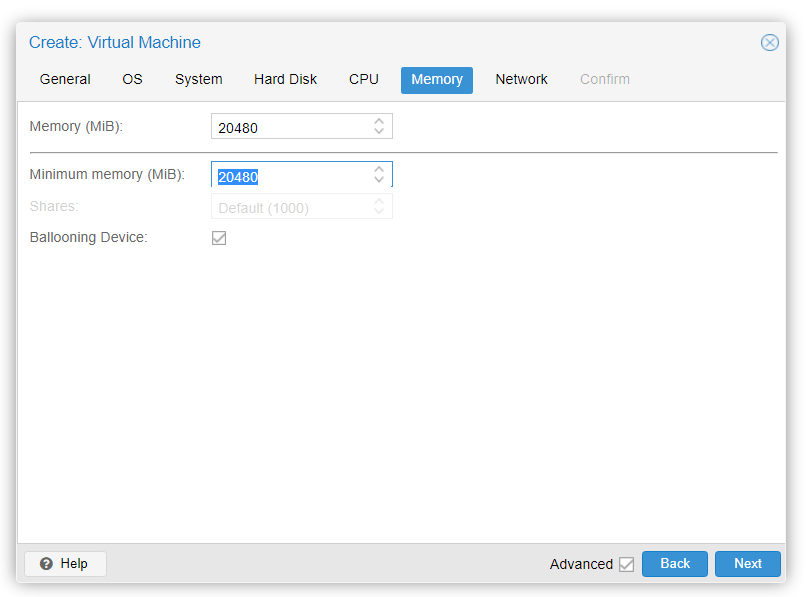Select the active Memory tab
Screen dimensions: 808x597
point(437,80)
